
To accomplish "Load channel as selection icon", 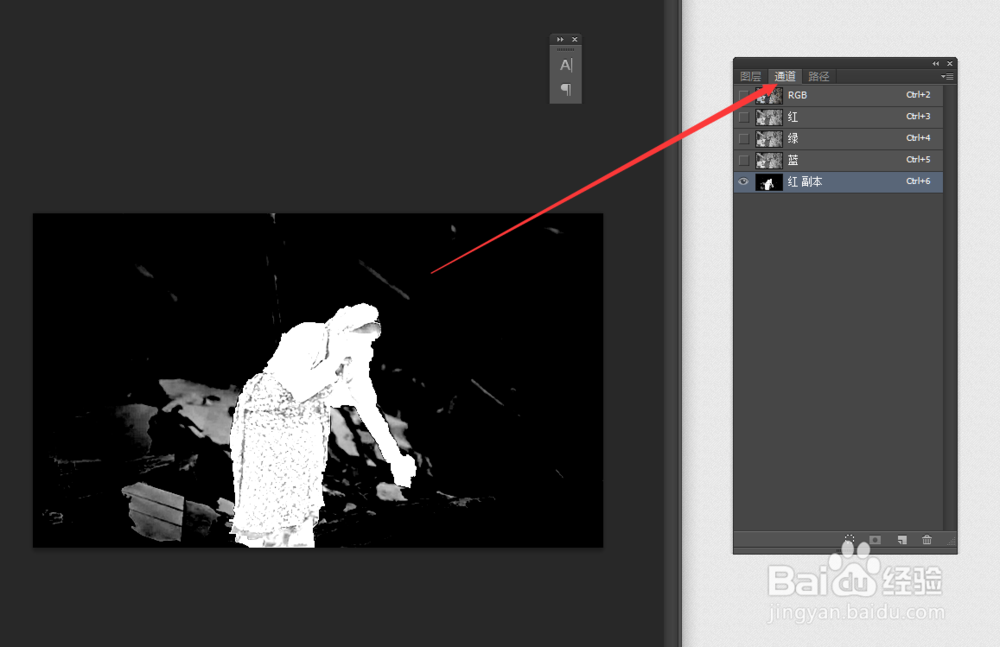I will pyautogui.click(x=849, y=540).
